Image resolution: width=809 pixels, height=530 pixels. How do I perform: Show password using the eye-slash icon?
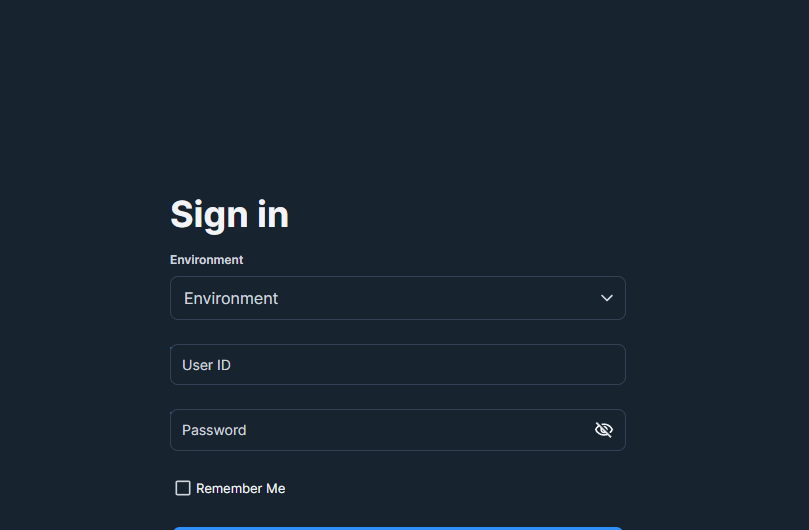point(603,430)
